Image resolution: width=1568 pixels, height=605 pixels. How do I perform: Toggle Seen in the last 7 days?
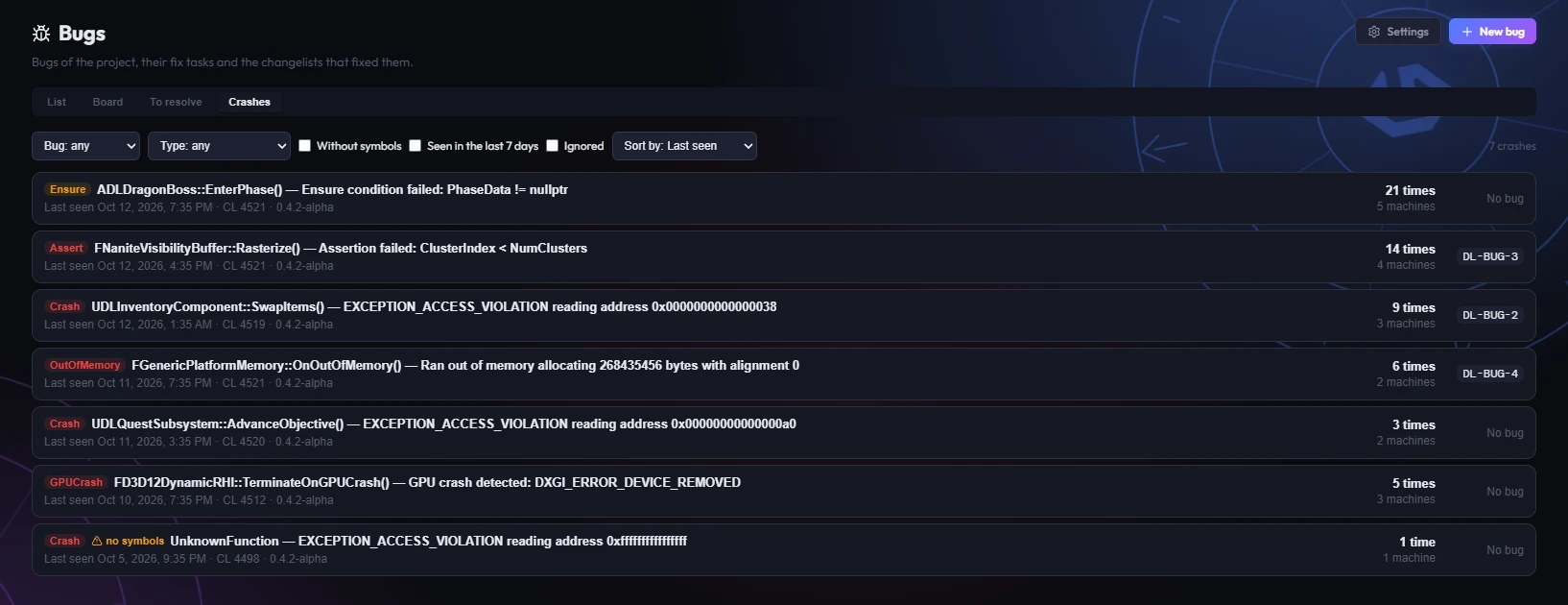[x=416, y=146]
